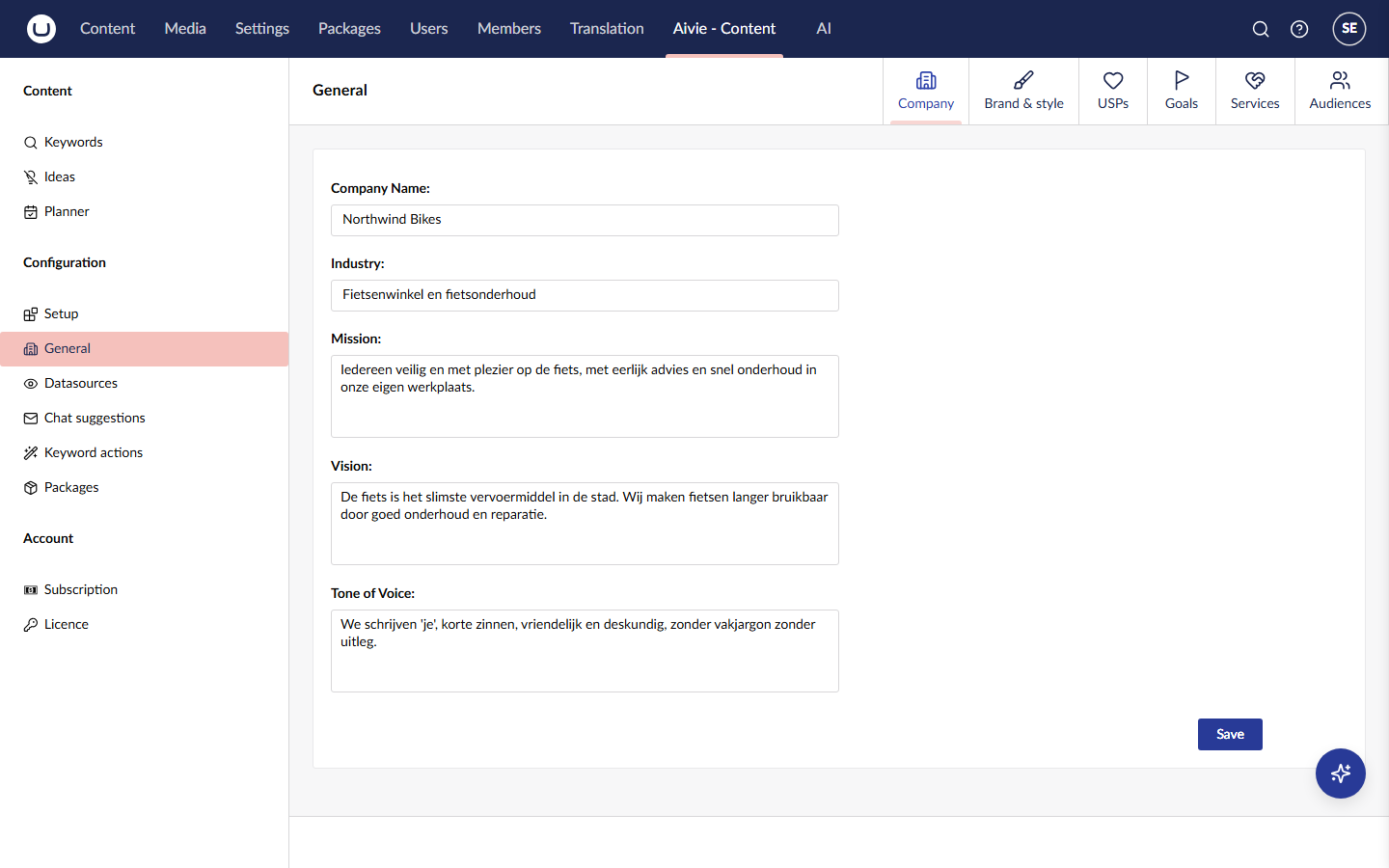Click the Planner calendar icon in sidebar
The height and width of the screenshot is (868, 1389).
point(31,212)
